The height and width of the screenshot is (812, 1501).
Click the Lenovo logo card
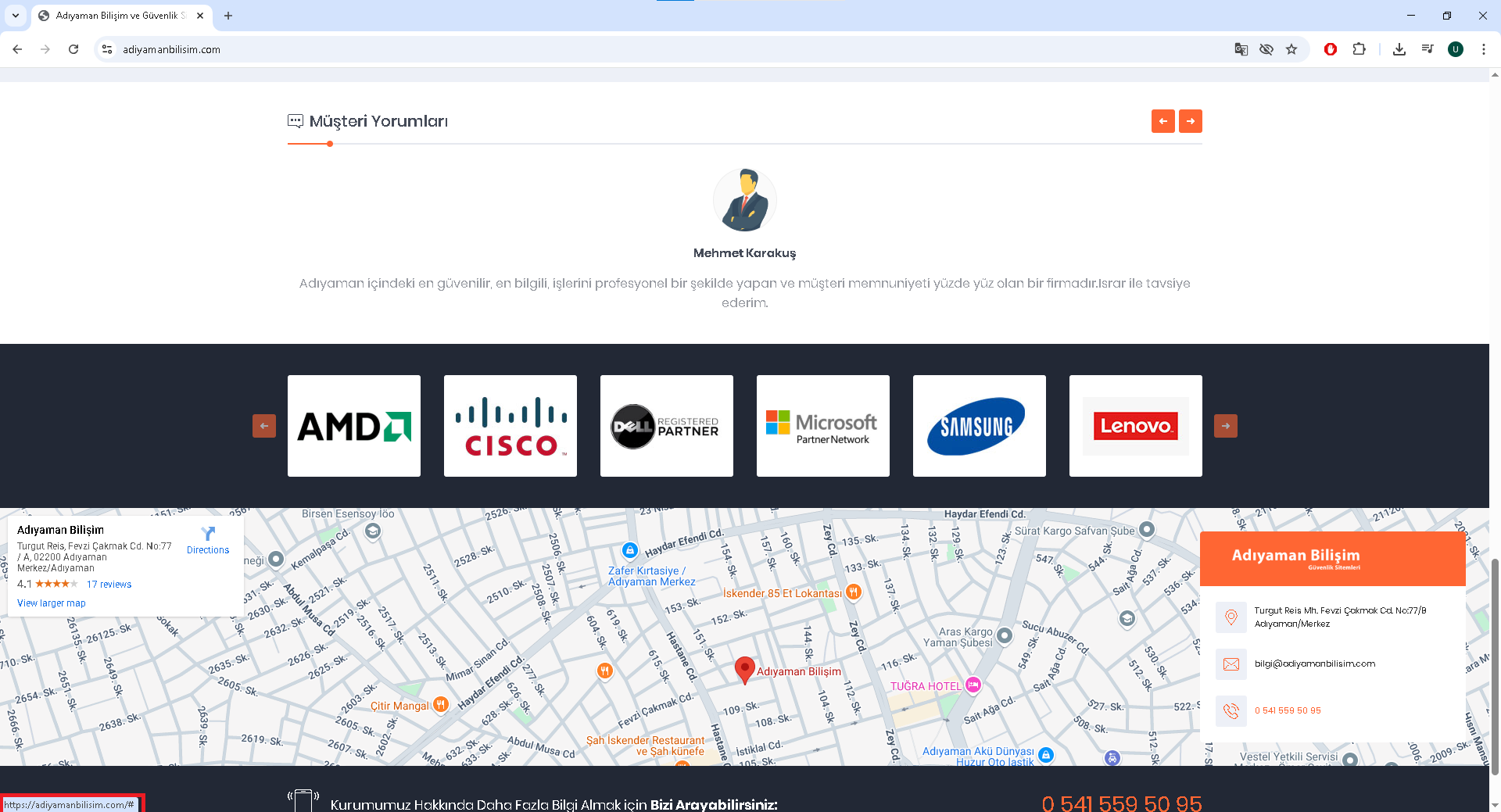1136,426
